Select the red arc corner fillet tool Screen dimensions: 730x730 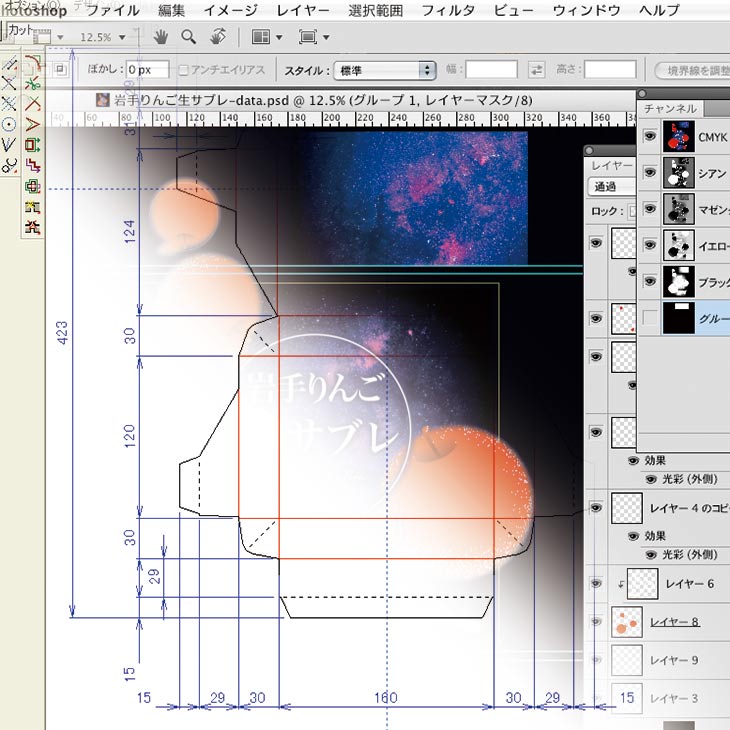click(x=33, y=62)
